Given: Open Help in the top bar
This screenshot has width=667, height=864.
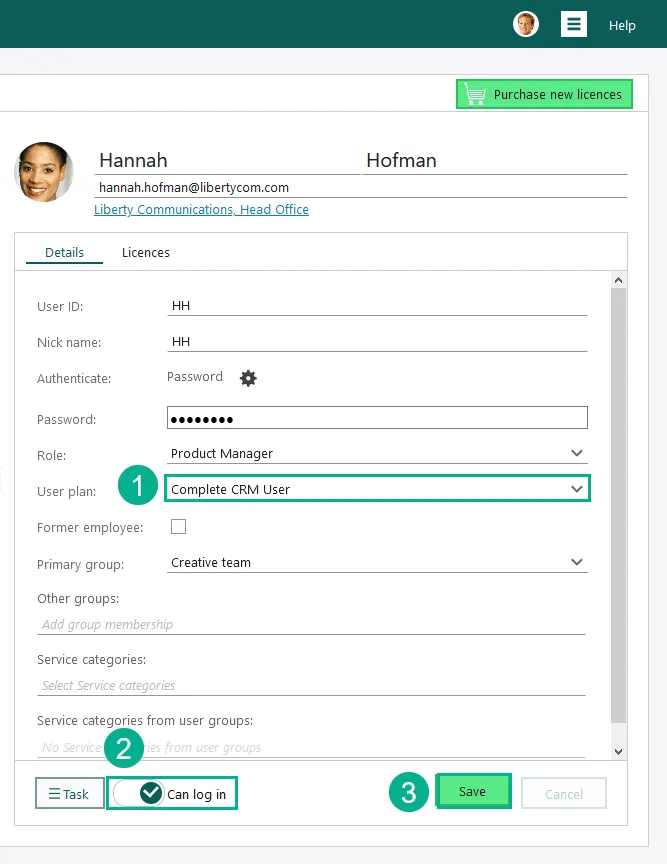Looking at the screenshot, I should coord(622,25).
